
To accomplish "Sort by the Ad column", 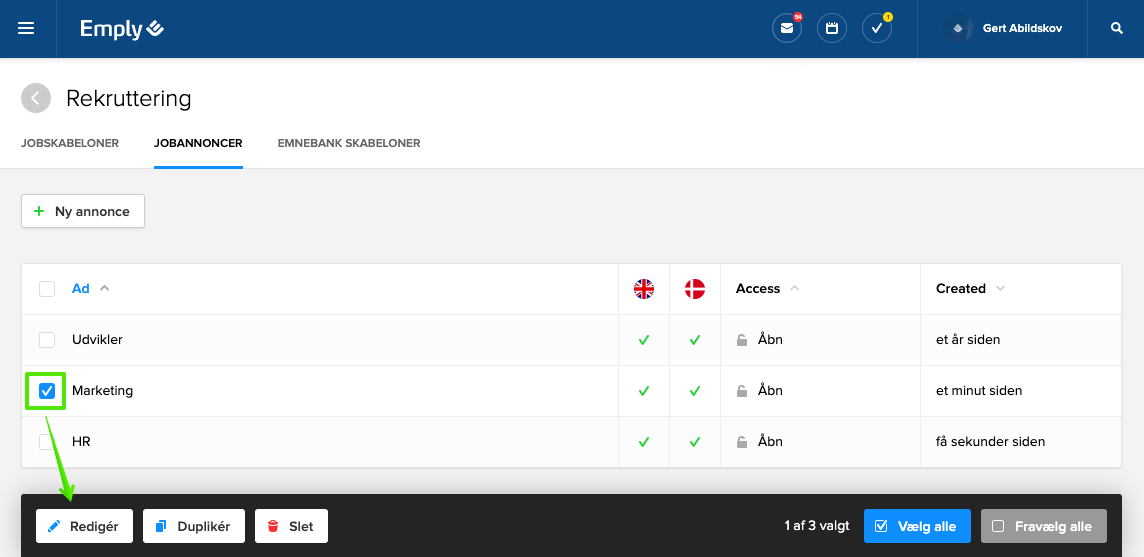I will point(81,289).
